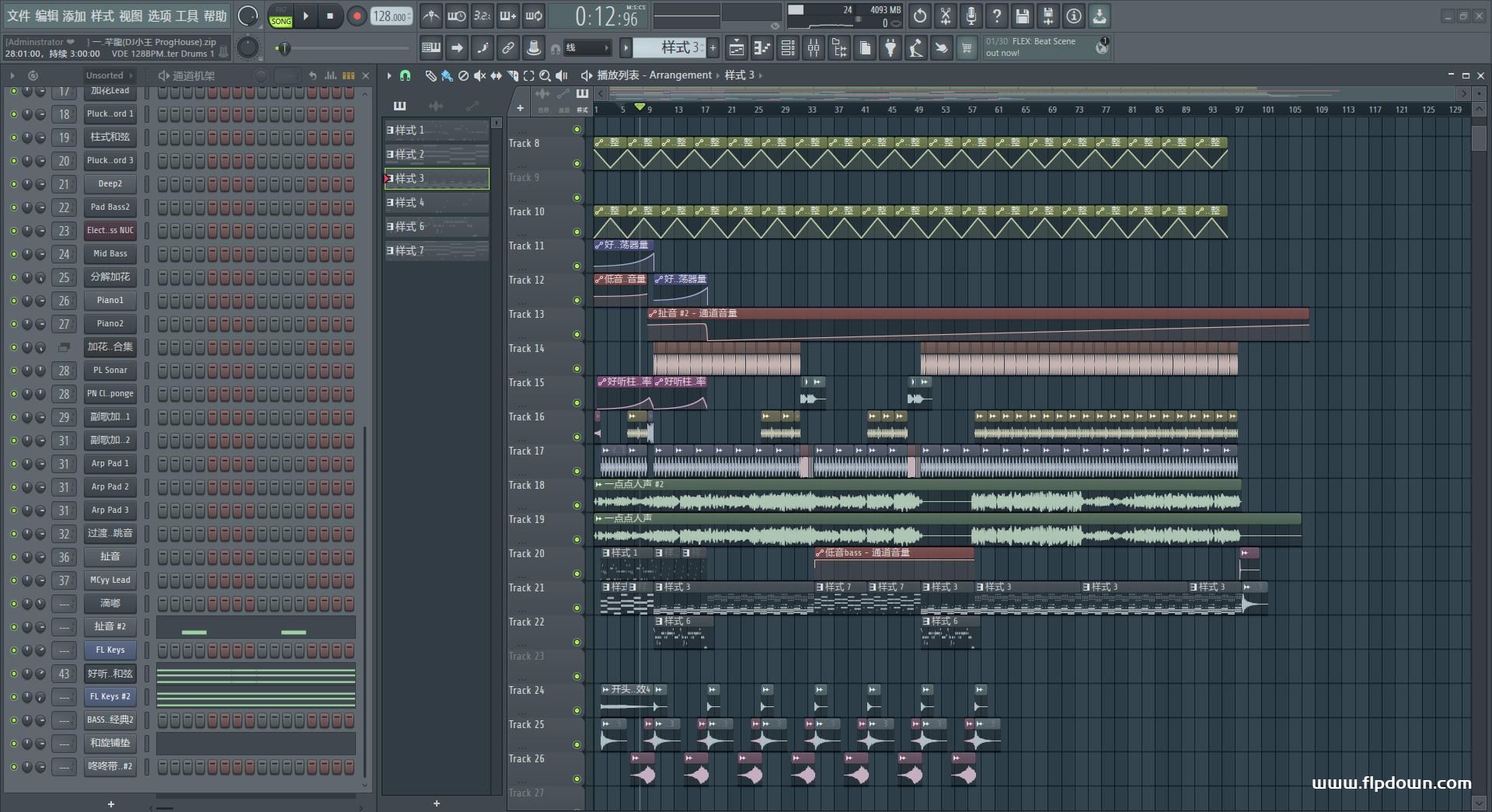The width and height of the screenshot is (1492, 812).
Task: Open the mixer from the toolbar
Action: (814, 48)
